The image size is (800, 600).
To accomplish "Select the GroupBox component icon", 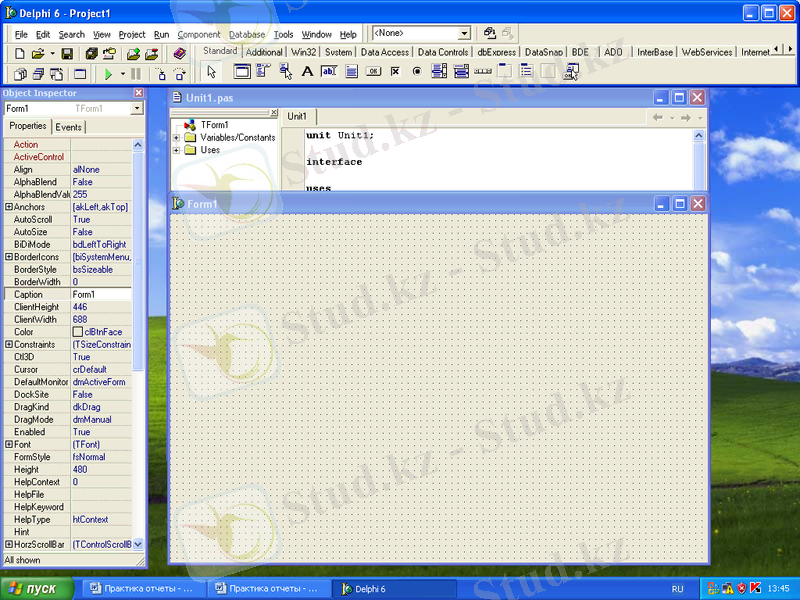I will (x=505, y=71).
